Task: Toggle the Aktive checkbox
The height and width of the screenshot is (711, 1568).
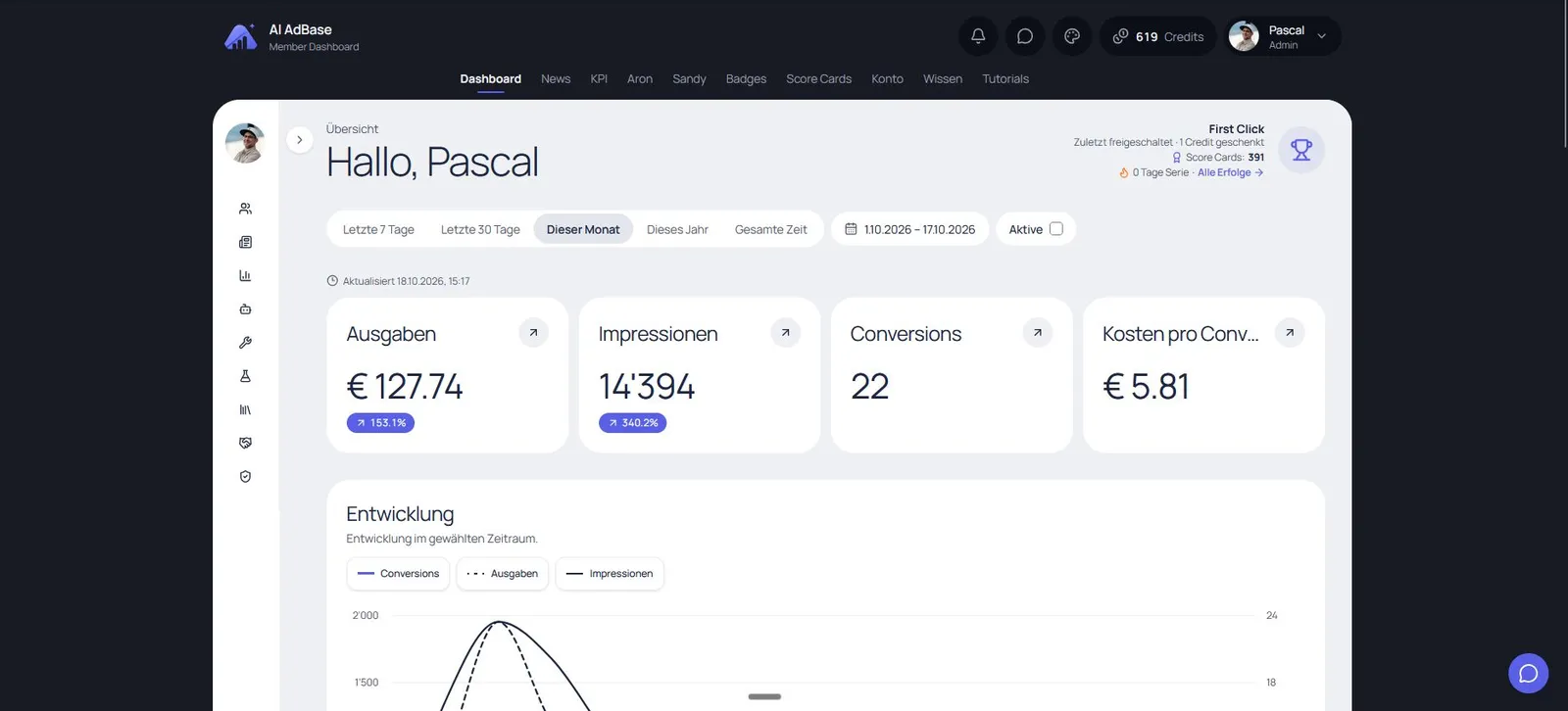Action: [1056, 229]
